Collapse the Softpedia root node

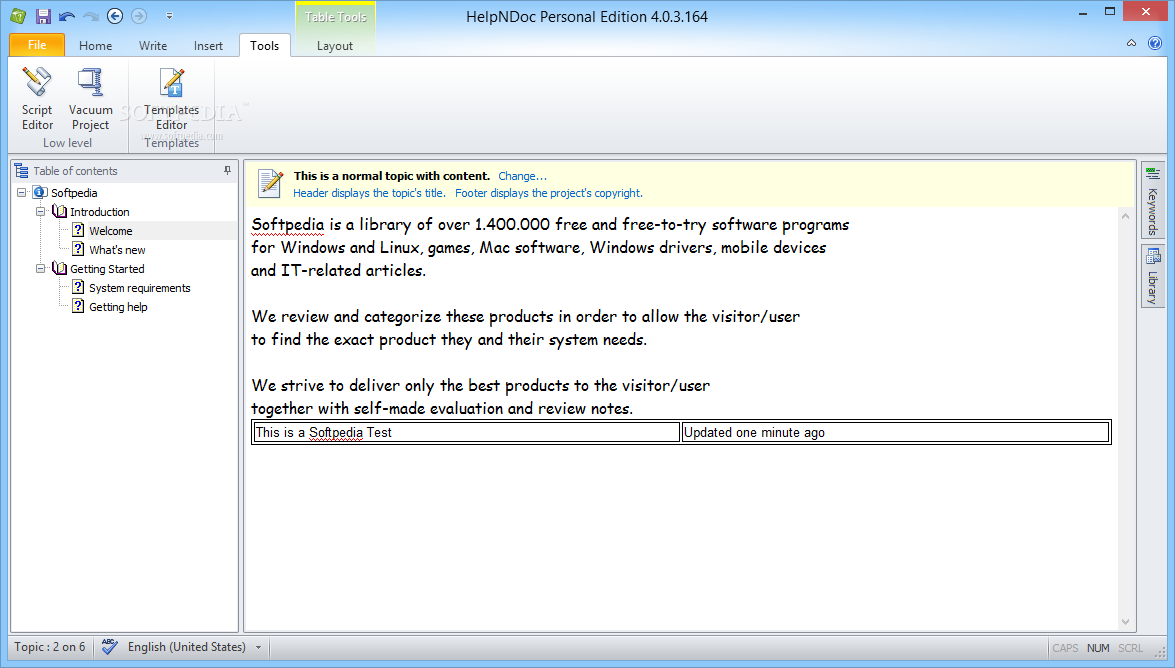pyautogui.click(x=22, y=193)
